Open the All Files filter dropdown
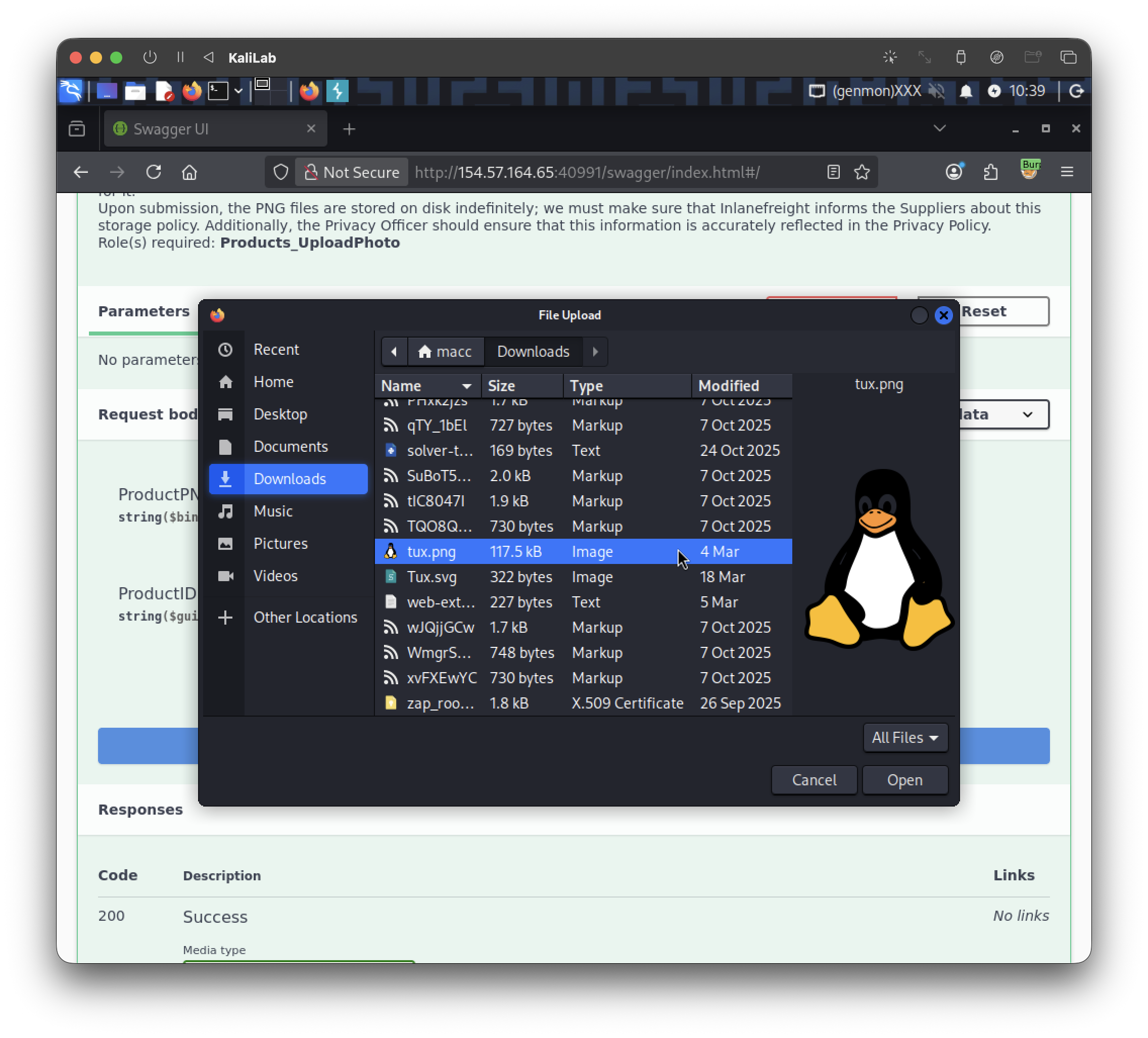This screenshot has height=1038, width=1148. tap(905, 738)
